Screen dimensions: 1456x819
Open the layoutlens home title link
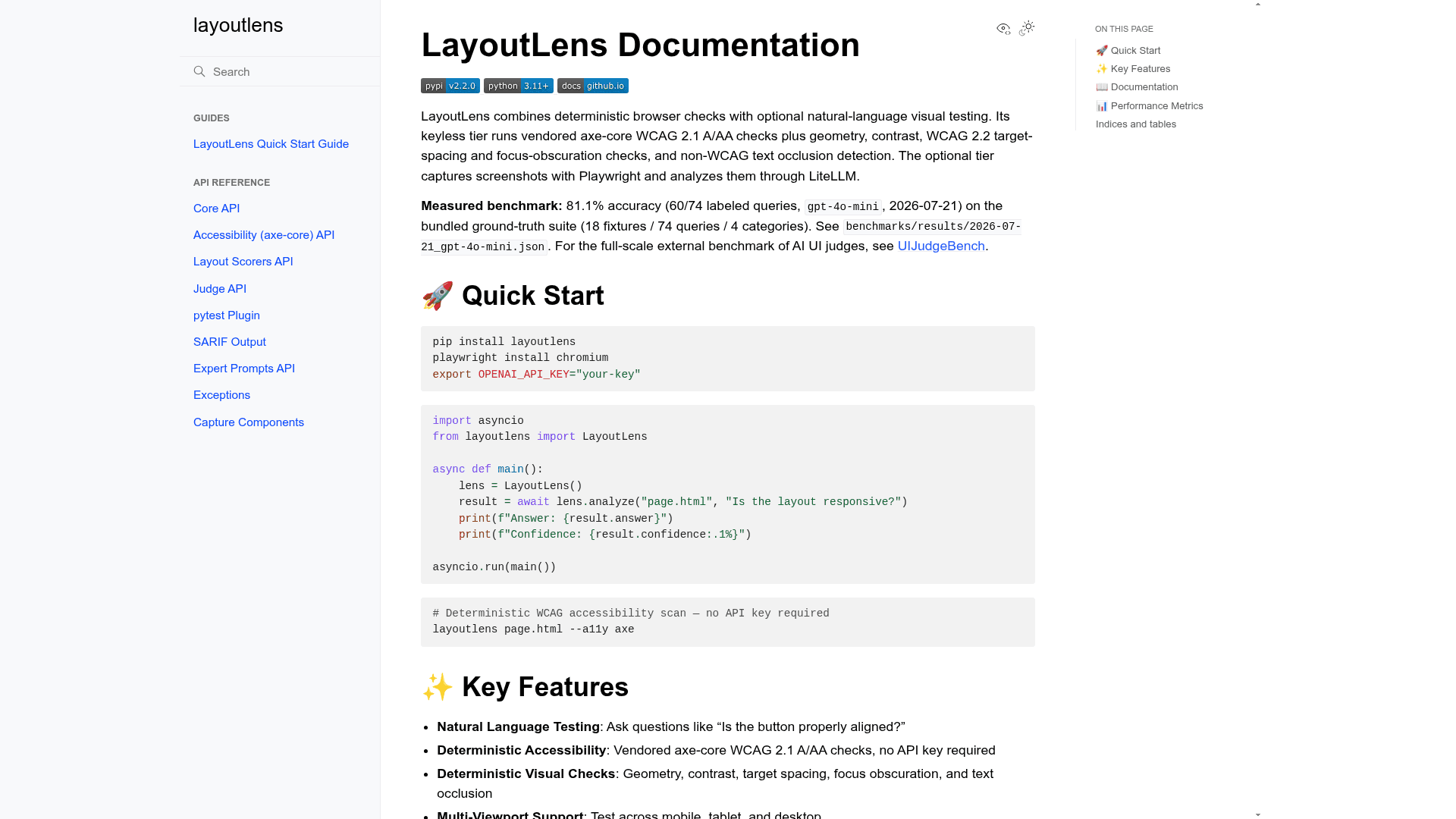pos(238,25)
